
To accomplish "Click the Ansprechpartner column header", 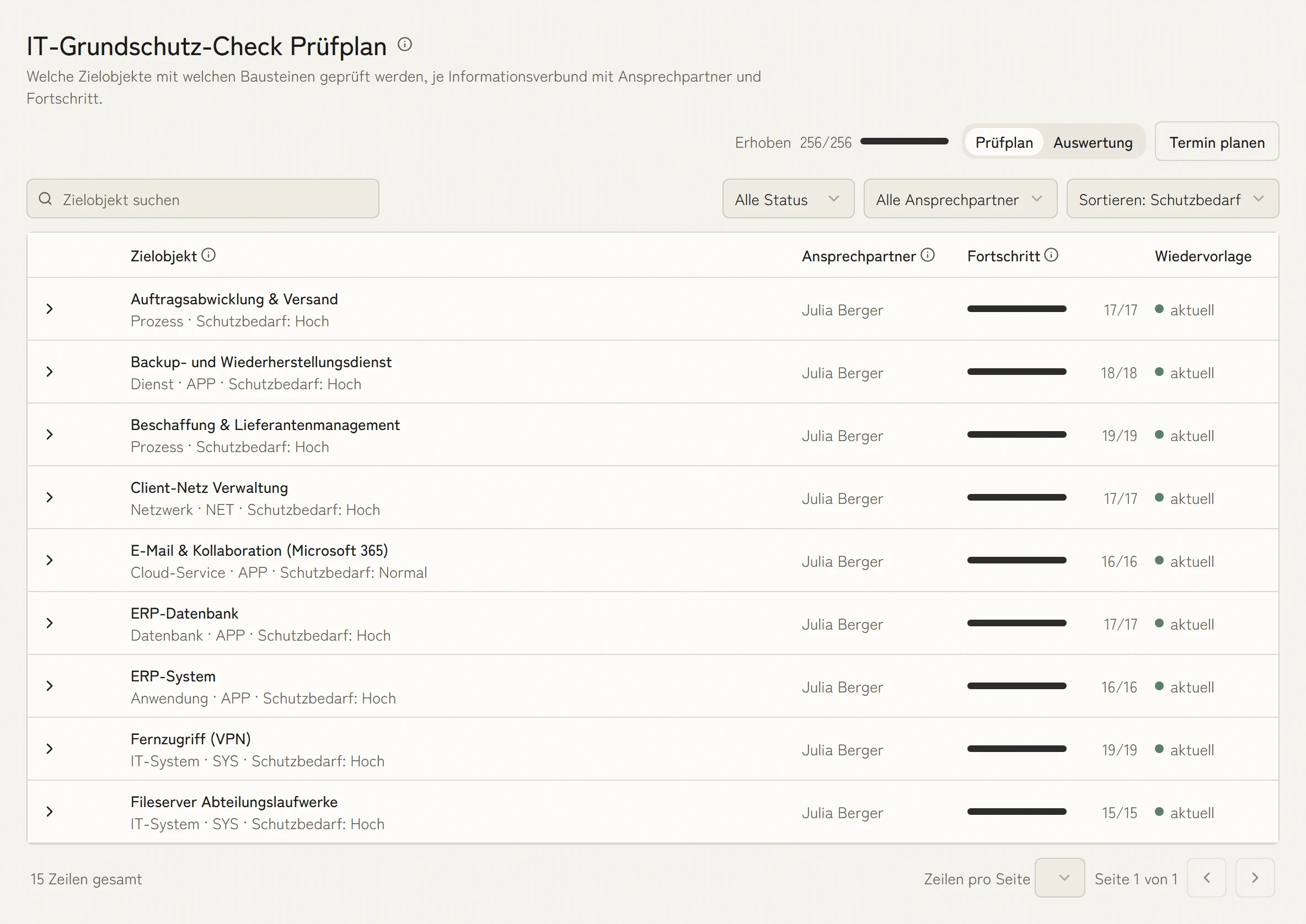I will (859, 256).
